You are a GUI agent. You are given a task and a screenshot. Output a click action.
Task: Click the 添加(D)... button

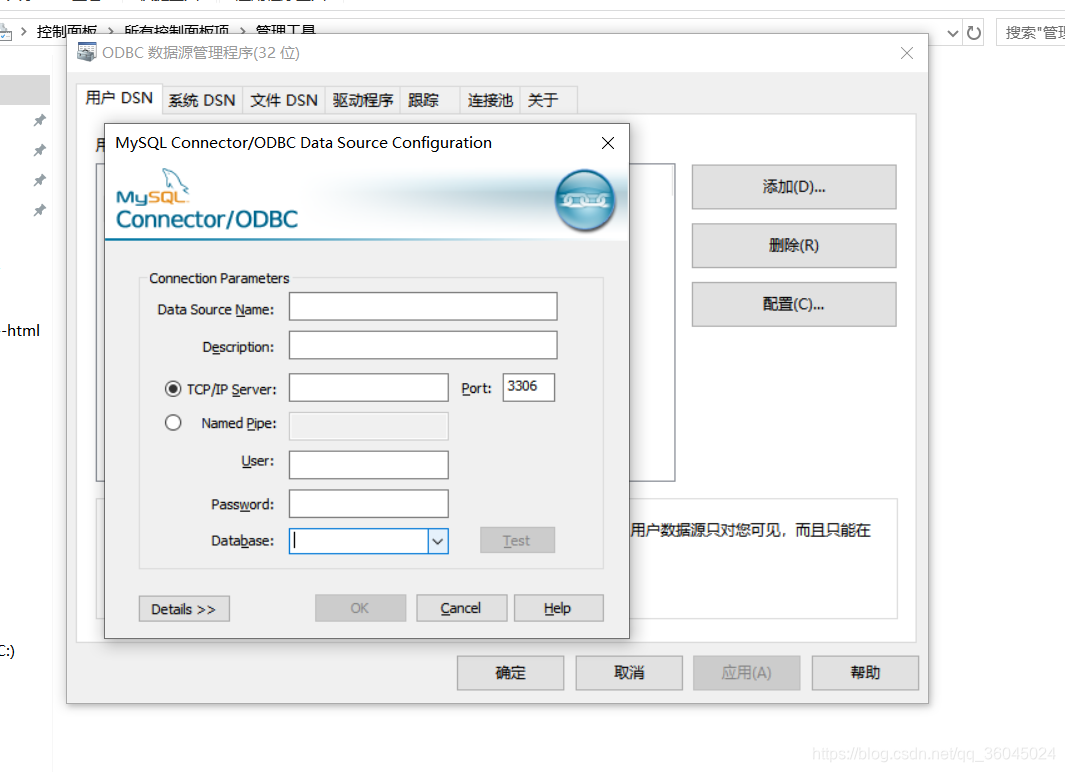point(794,187)
